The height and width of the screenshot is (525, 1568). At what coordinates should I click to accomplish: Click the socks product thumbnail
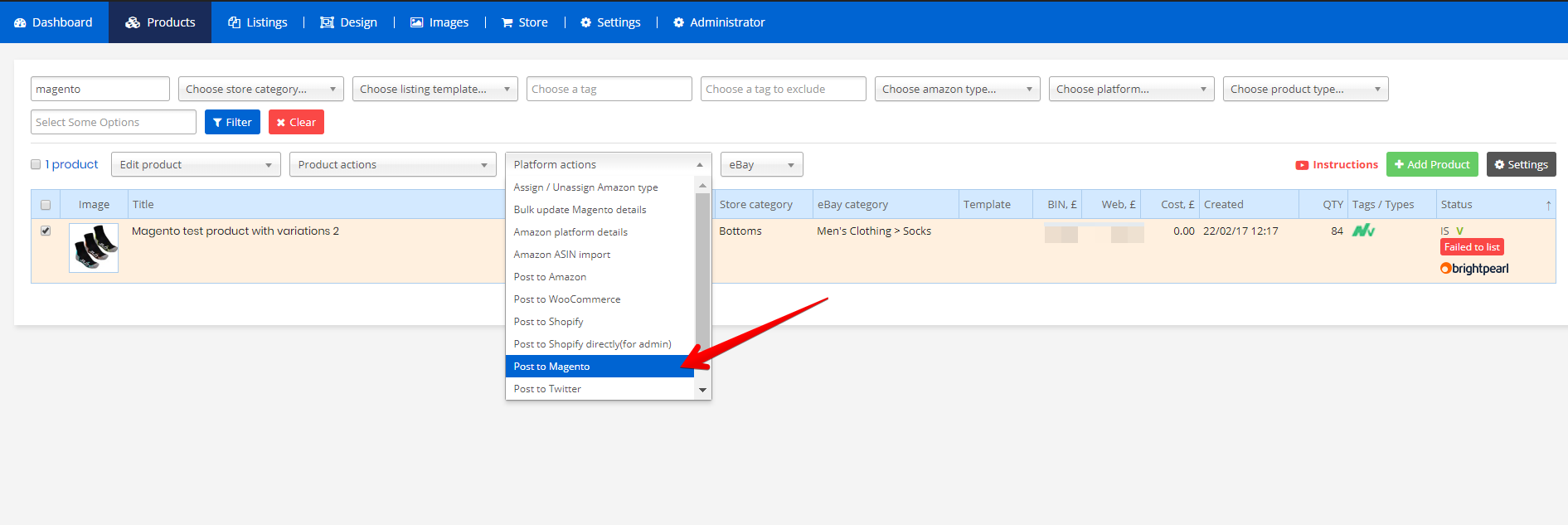(94, 248)
